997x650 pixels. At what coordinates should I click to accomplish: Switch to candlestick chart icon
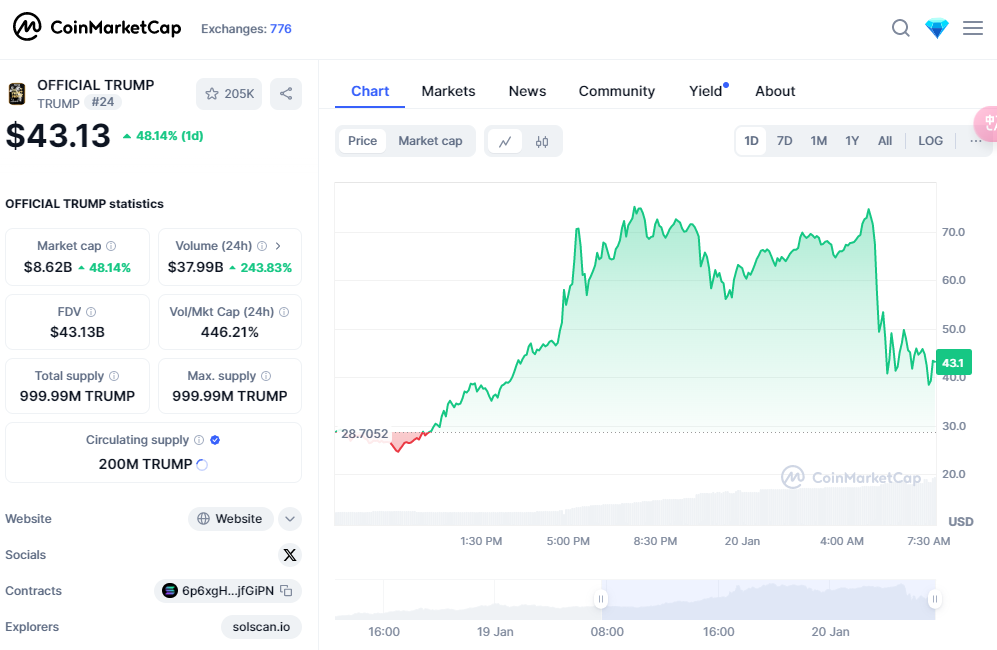tap(542, 141)
